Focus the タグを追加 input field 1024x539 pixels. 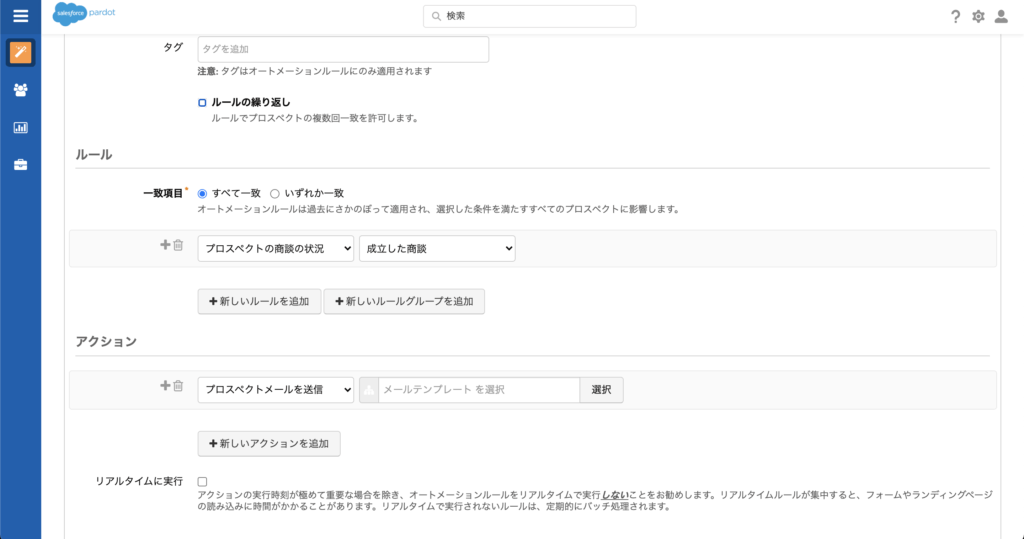(344, 50)
